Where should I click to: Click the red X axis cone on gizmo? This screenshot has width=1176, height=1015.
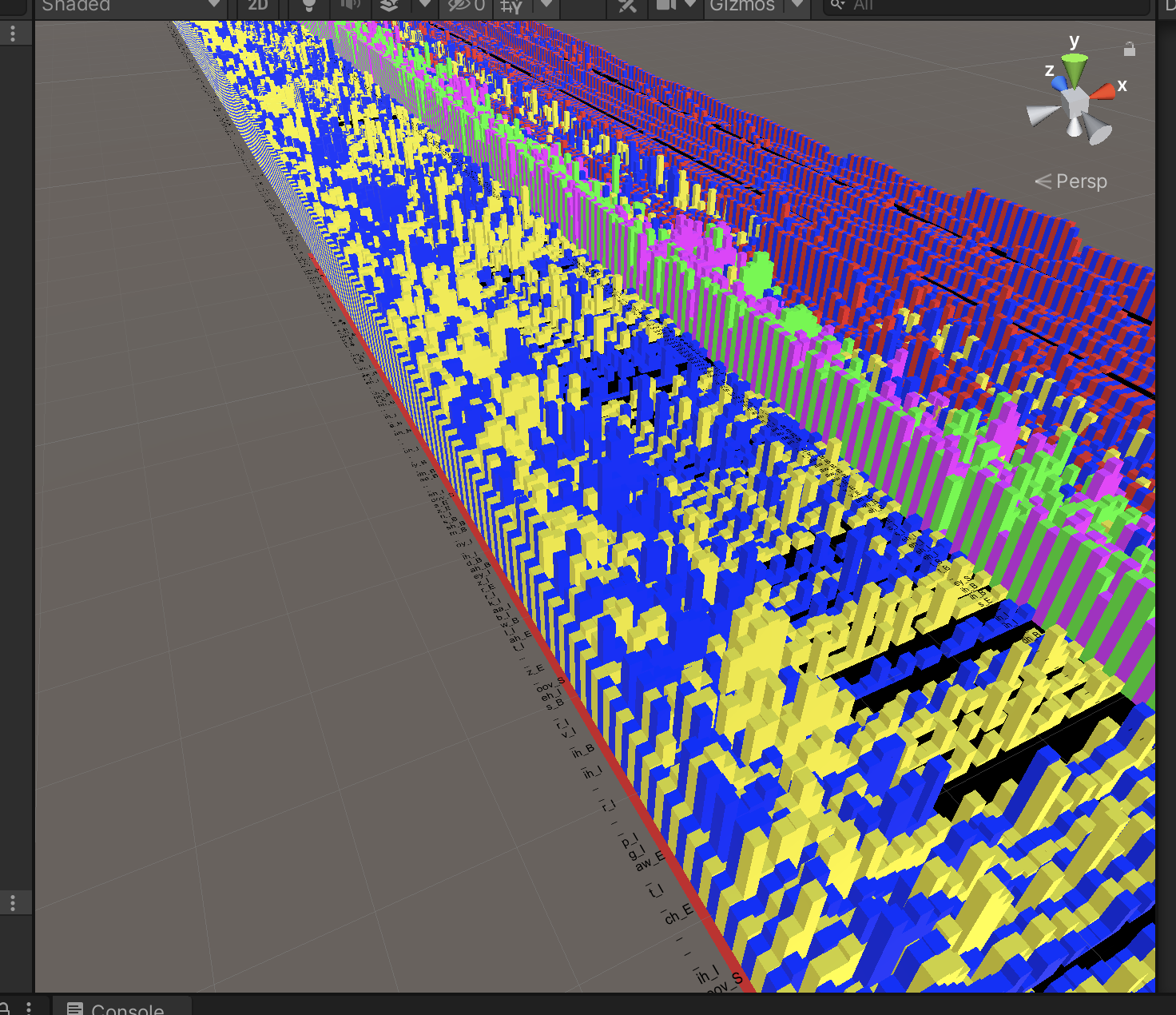click(1103, 91)
